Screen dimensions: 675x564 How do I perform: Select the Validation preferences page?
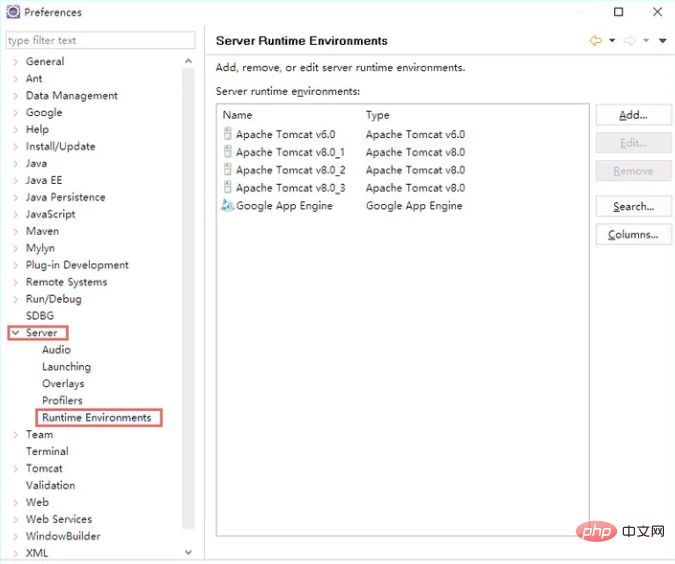[x=50, y=485]
